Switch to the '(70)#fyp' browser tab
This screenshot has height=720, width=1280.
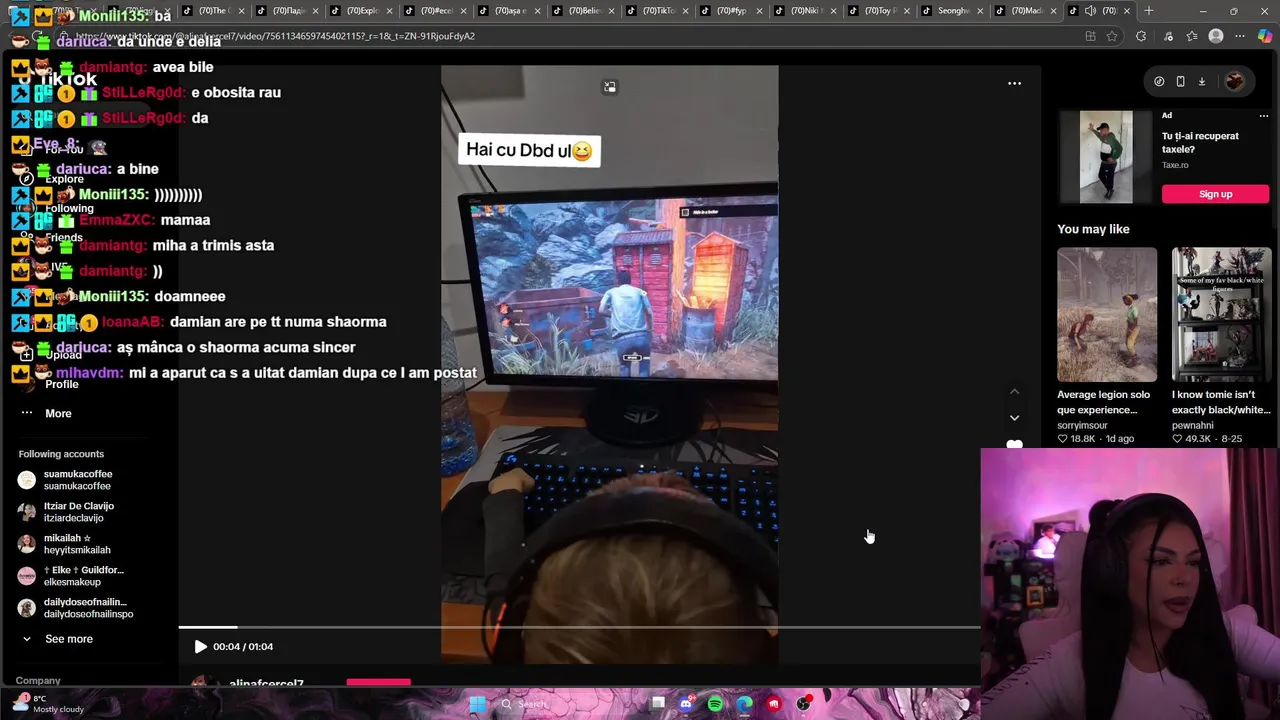click(x=733, y=11)
